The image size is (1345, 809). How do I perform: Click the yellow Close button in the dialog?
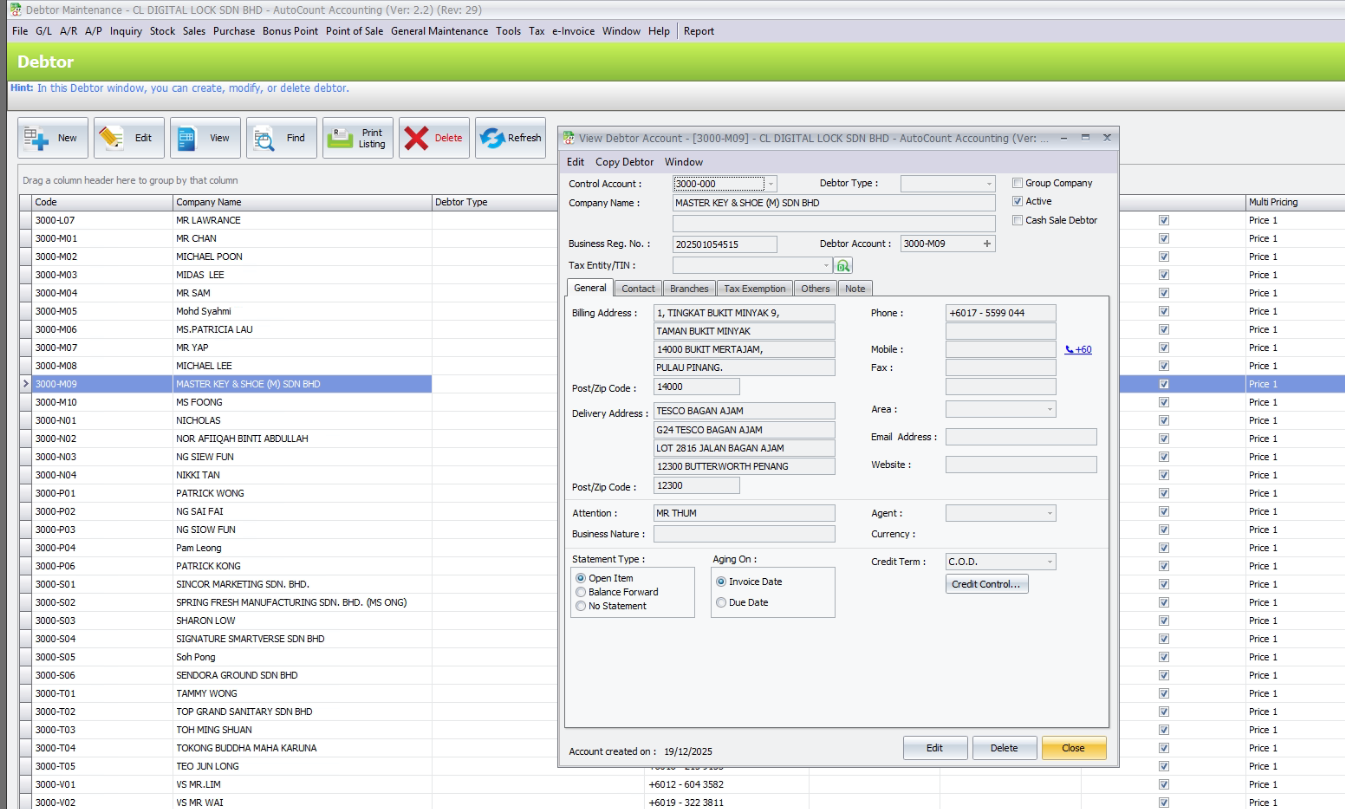(1074, 748)
